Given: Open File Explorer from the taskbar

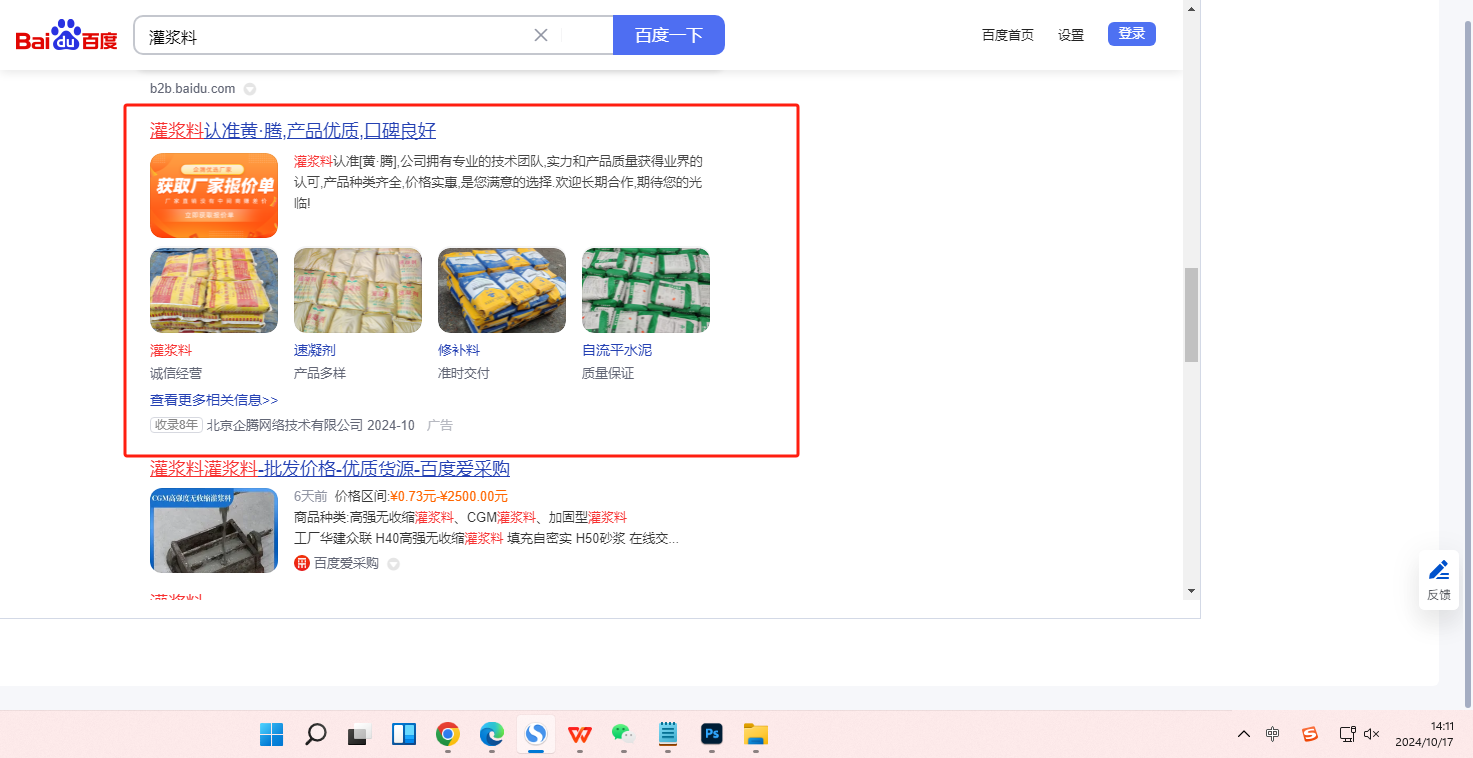Looking at the screenshot, I should pyautogui.click(x=756, y=735).
